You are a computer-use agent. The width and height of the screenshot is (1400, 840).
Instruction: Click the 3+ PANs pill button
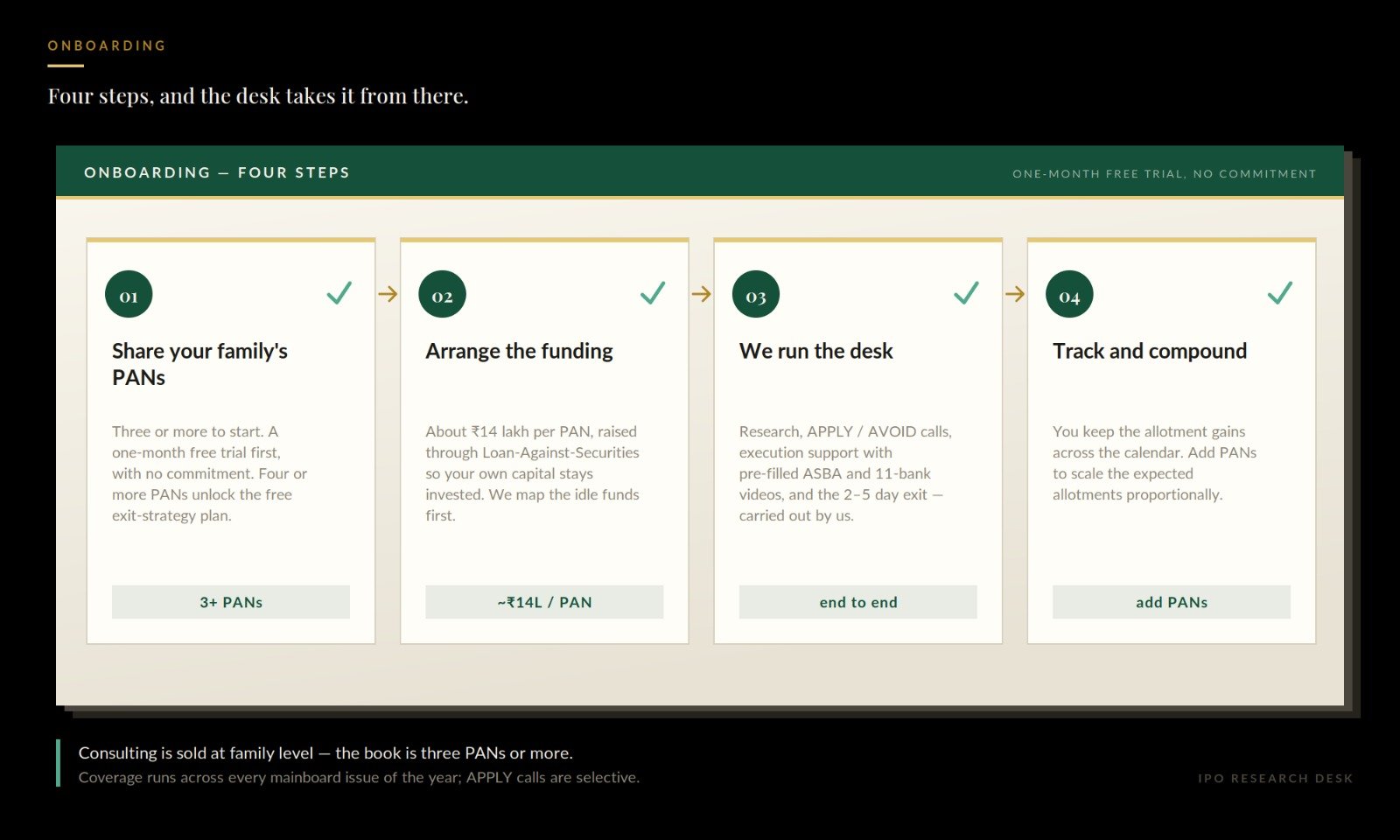[231, 602]
